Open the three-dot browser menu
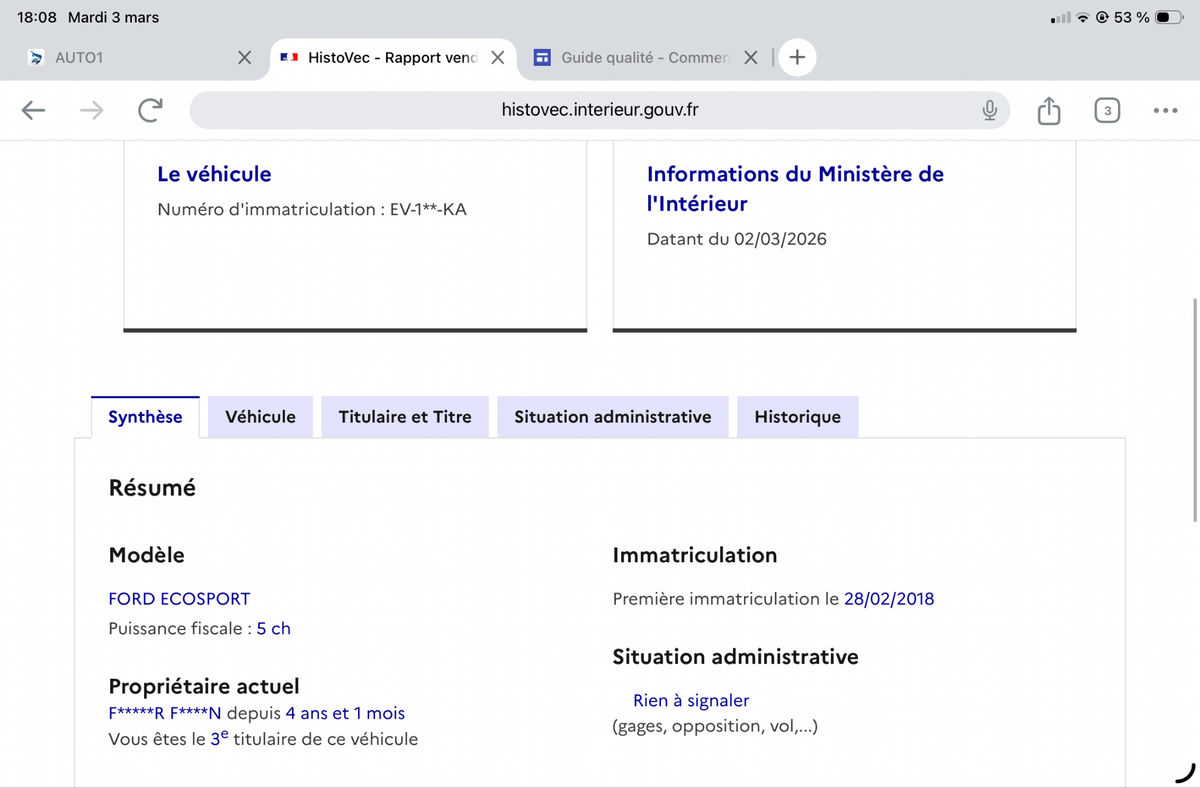Viewport: 1200px width, 788px height. [1165, 111]
